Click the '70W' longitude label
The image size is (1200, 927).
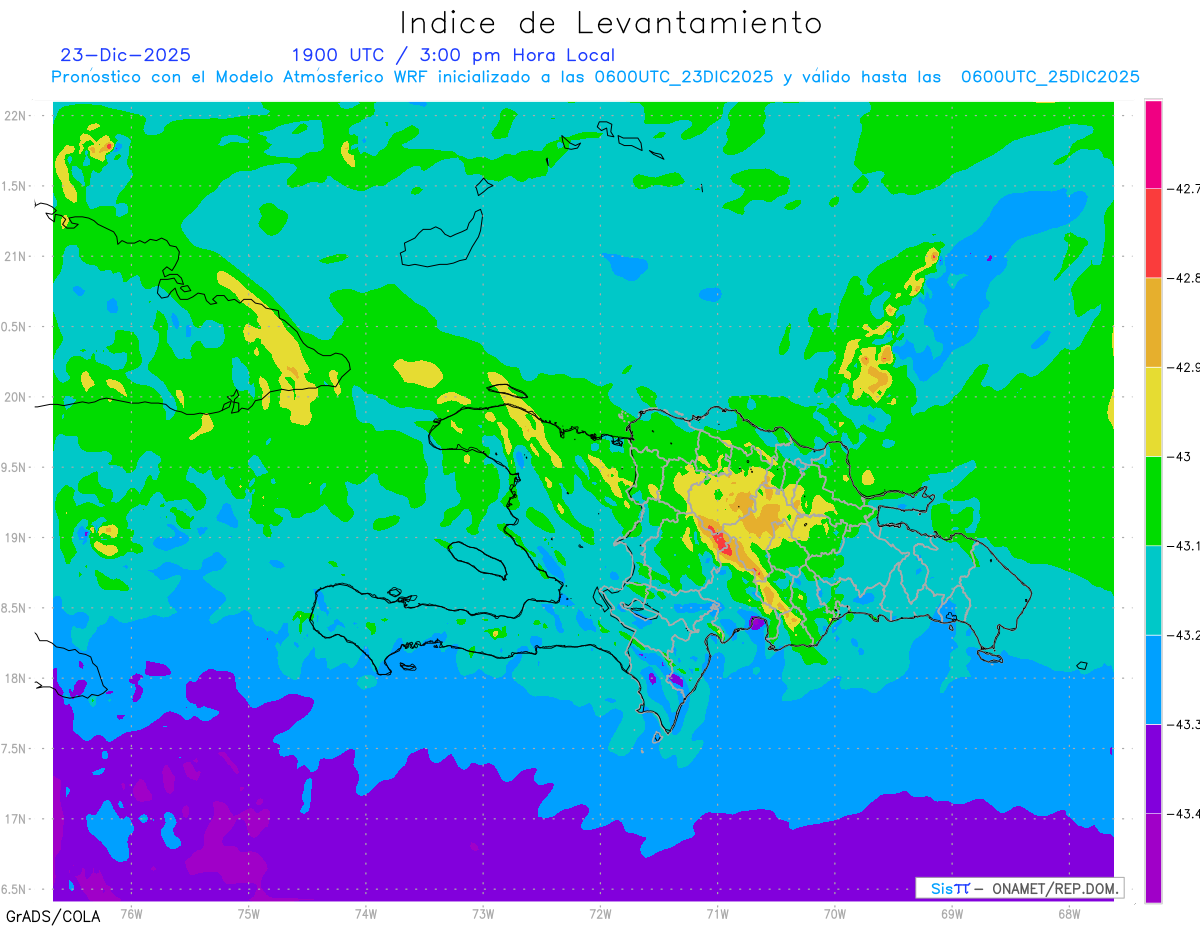[x=835, y=913]
